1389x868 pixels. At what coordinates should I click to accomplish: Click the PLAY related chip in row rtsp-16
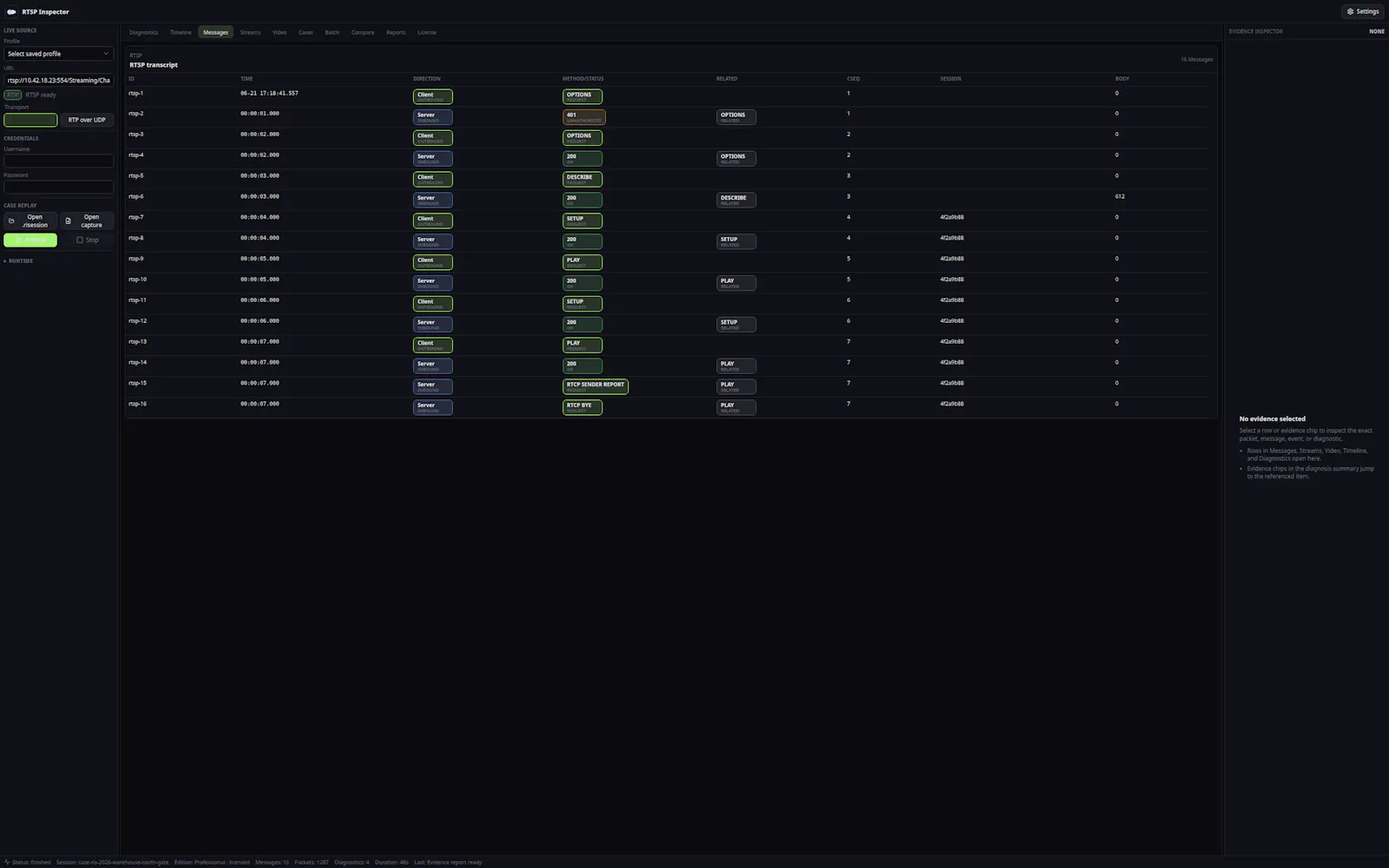(x=736, y=407)
